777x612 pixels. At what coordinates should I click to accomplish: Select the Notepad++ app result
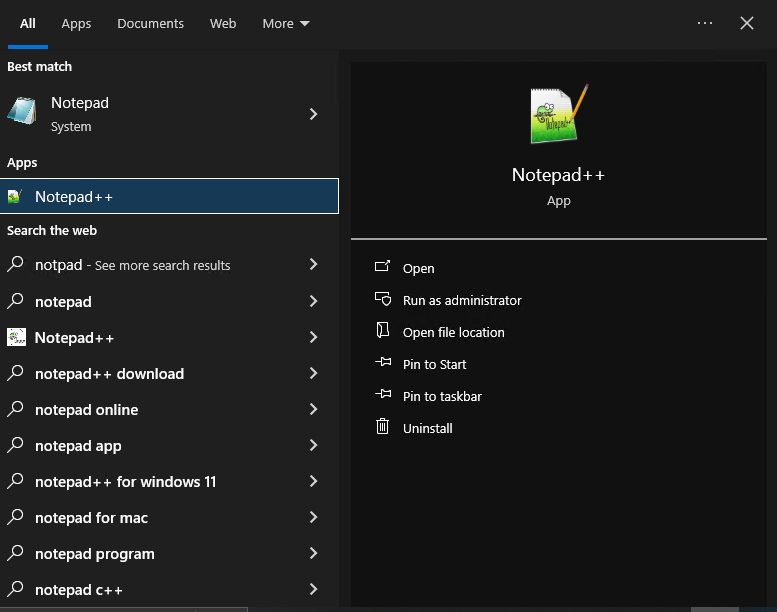(x=169, y=196)
